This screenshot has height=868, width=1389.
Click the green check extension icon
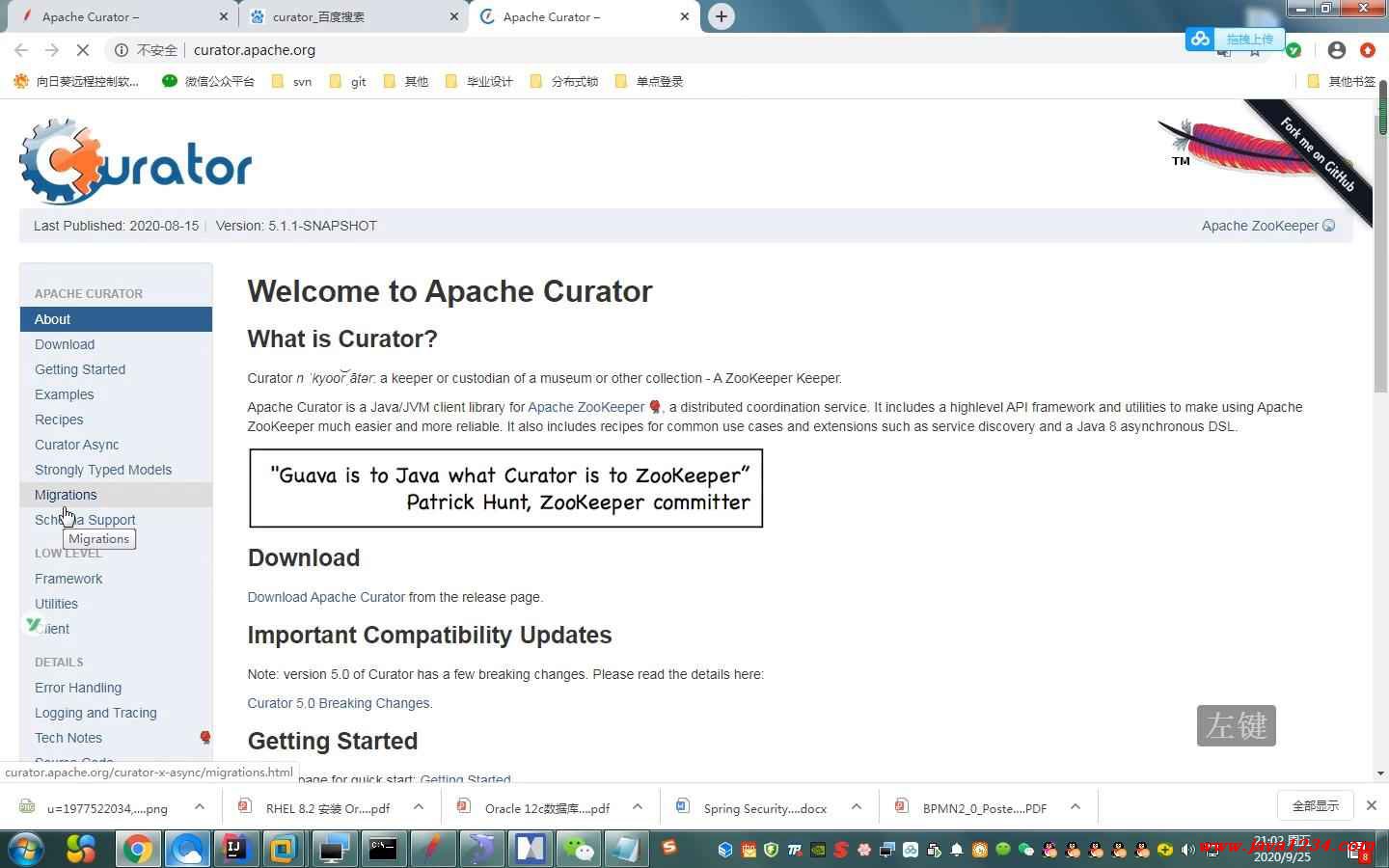[1294, 50]
